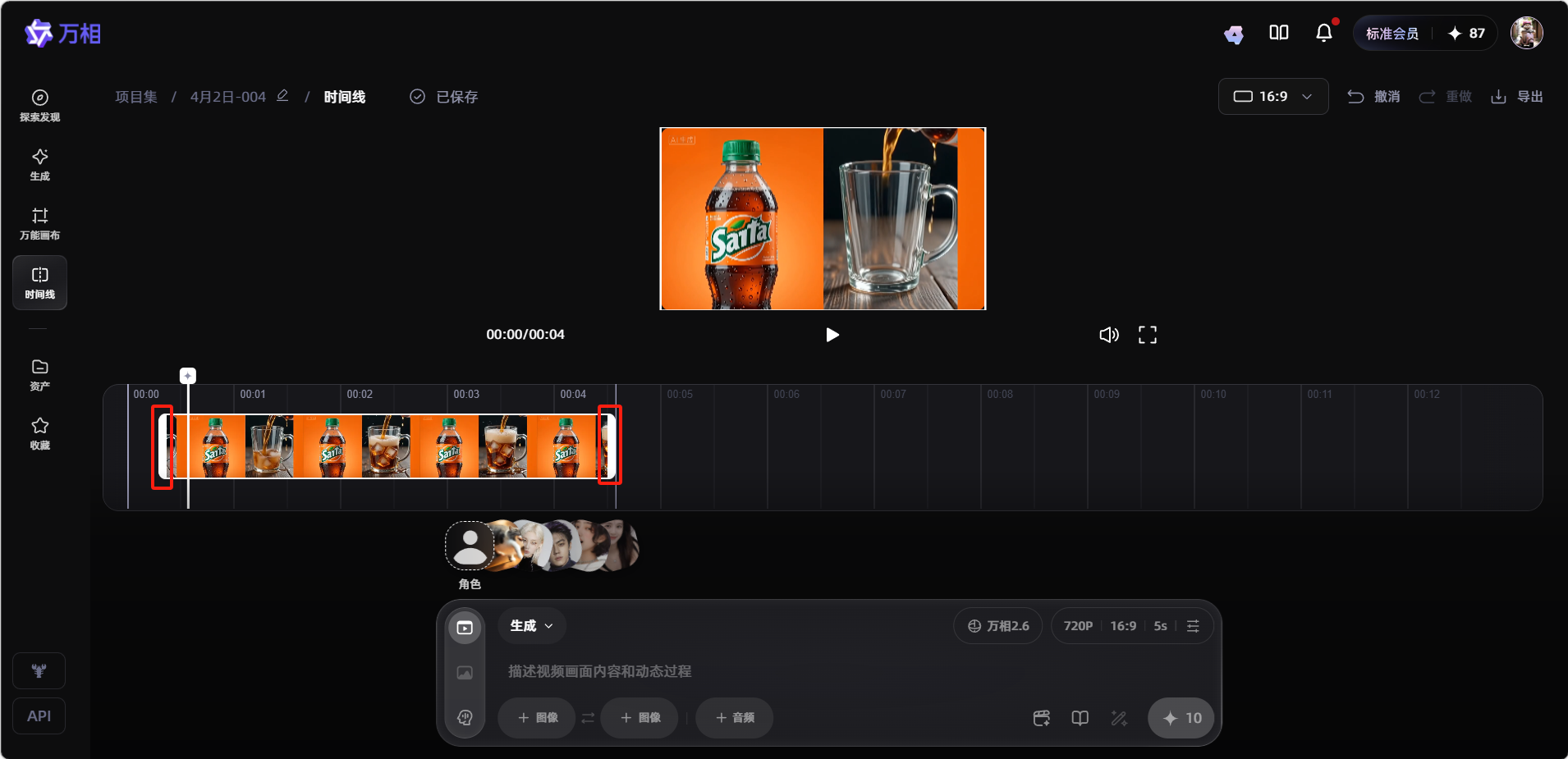Click the 撤消 undo button

[x=1373, y=97]
